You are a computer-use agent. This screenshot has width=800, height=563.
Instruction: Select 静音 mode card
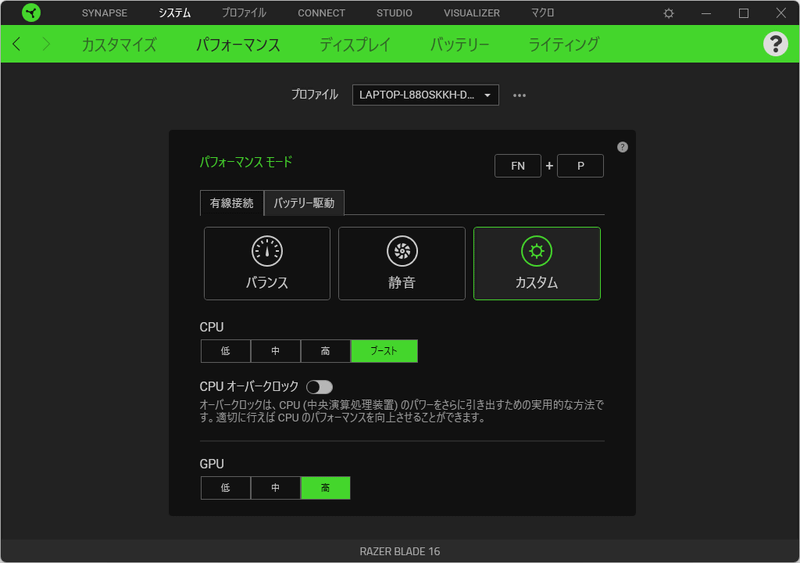pos(402,263)
